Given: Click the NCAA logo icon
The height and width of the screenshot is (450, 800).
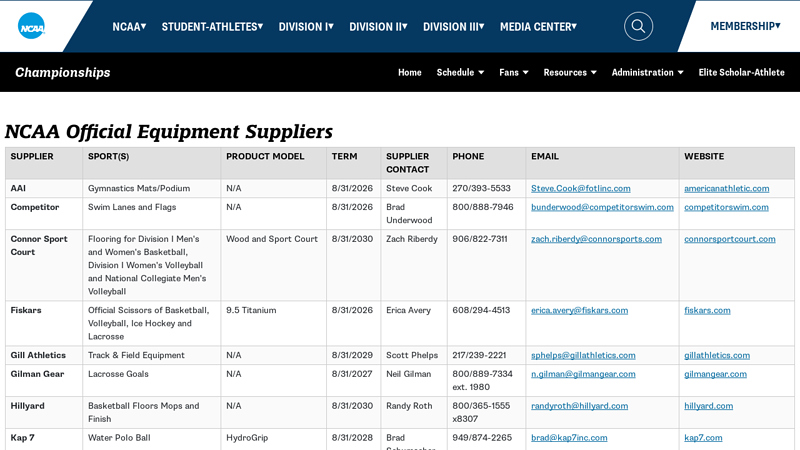Looking at the screenshot, I should (32, 26).
